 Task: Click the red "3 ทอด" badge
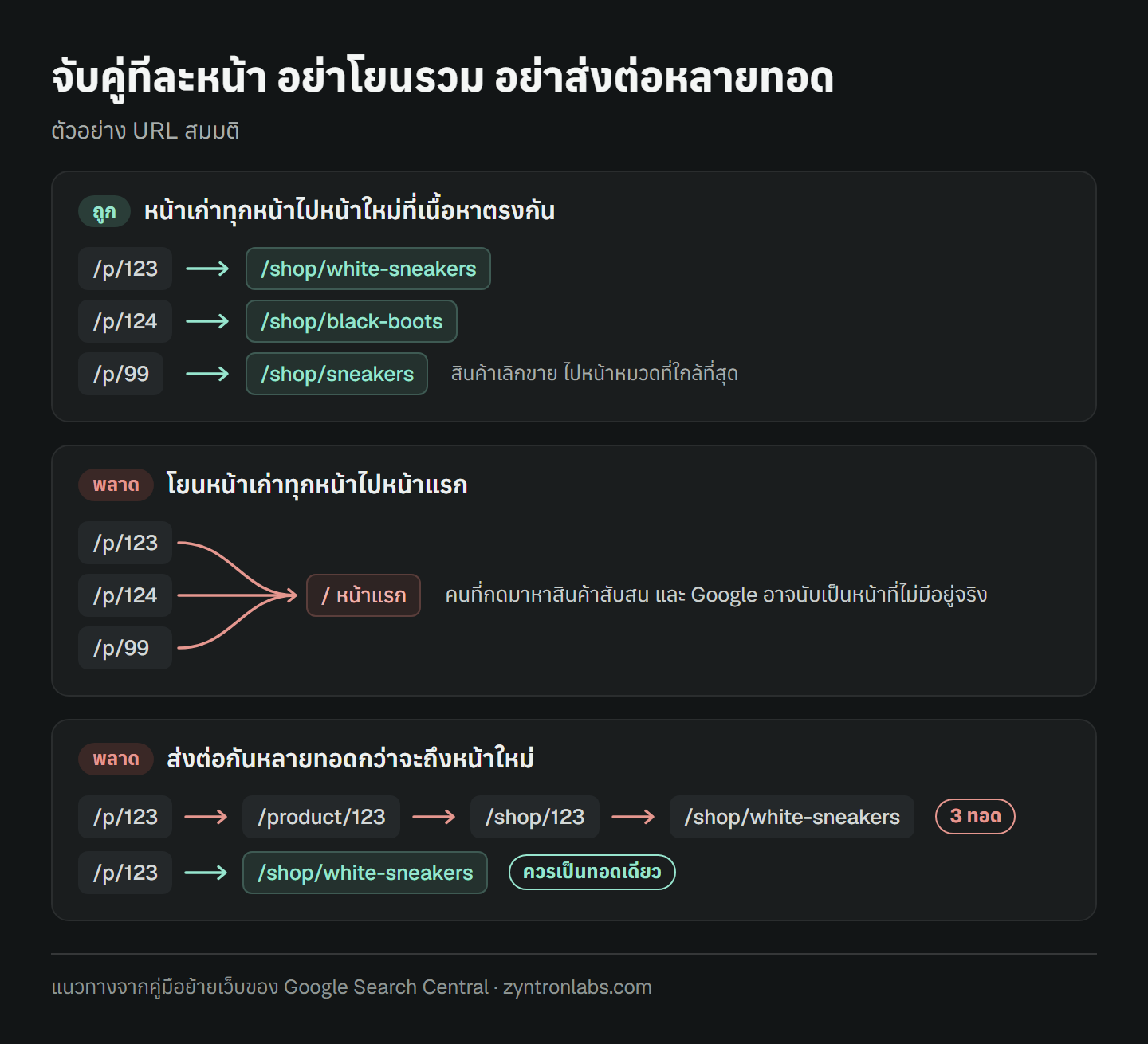click(x=975, y=816)
